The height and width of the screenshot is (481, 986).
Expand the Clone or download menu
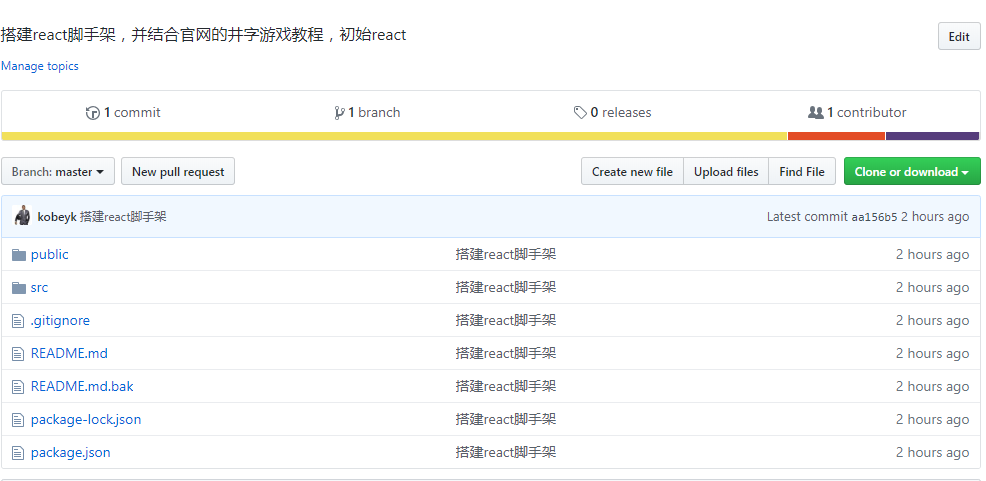(x=912, y=171)
